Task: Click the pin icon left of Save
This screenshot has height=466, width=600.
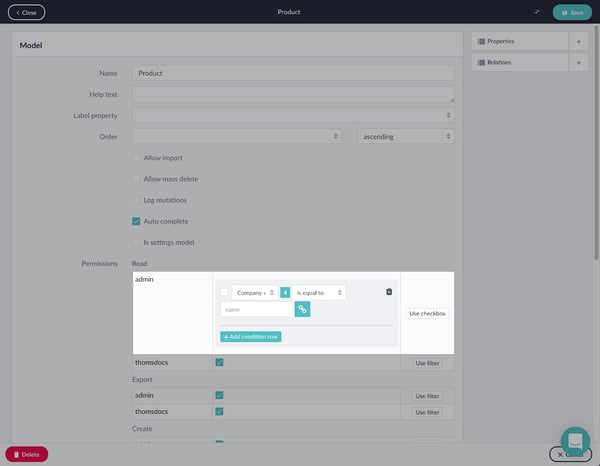Action: click(537, 12)
